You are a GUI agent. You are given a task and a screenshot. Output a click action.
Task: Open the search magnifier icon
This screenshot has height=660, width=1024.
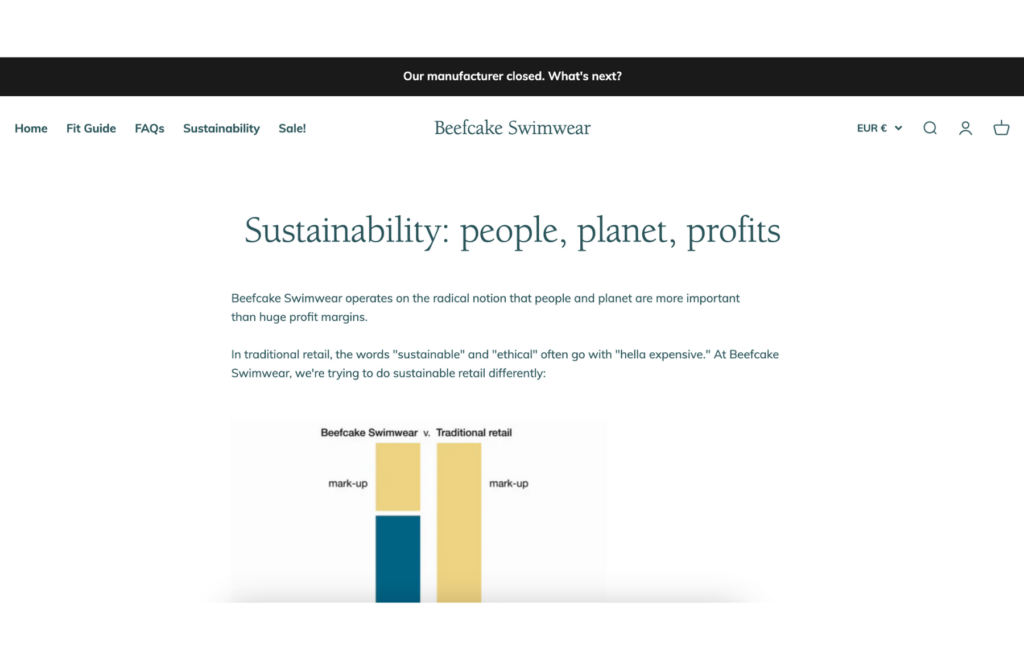click(x=930, y=128)
